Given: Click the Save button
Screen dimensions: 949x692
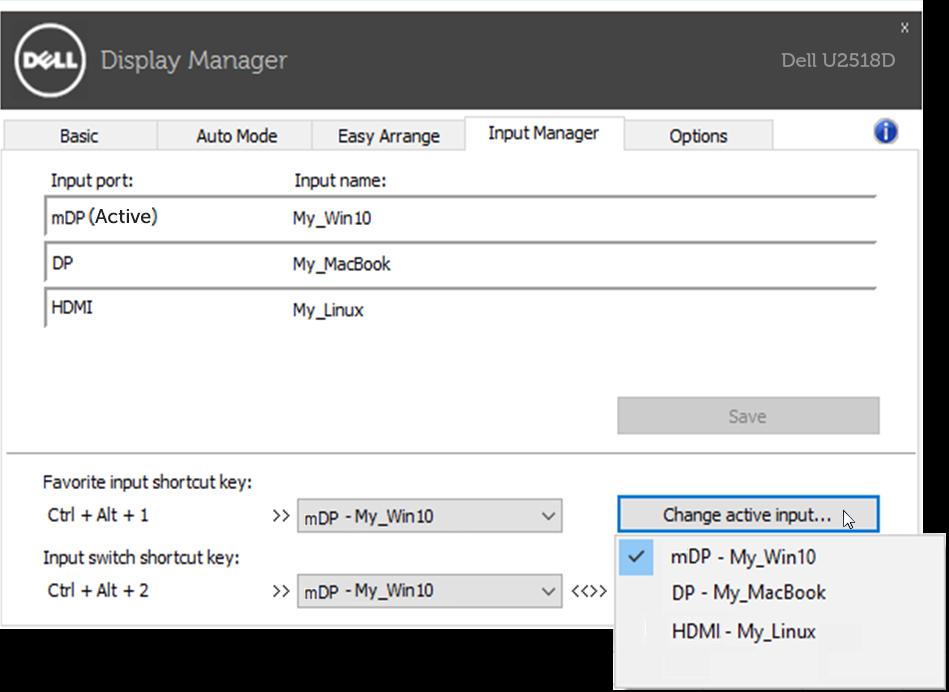Looking at the screenshot, I should (x=748, y=416).
